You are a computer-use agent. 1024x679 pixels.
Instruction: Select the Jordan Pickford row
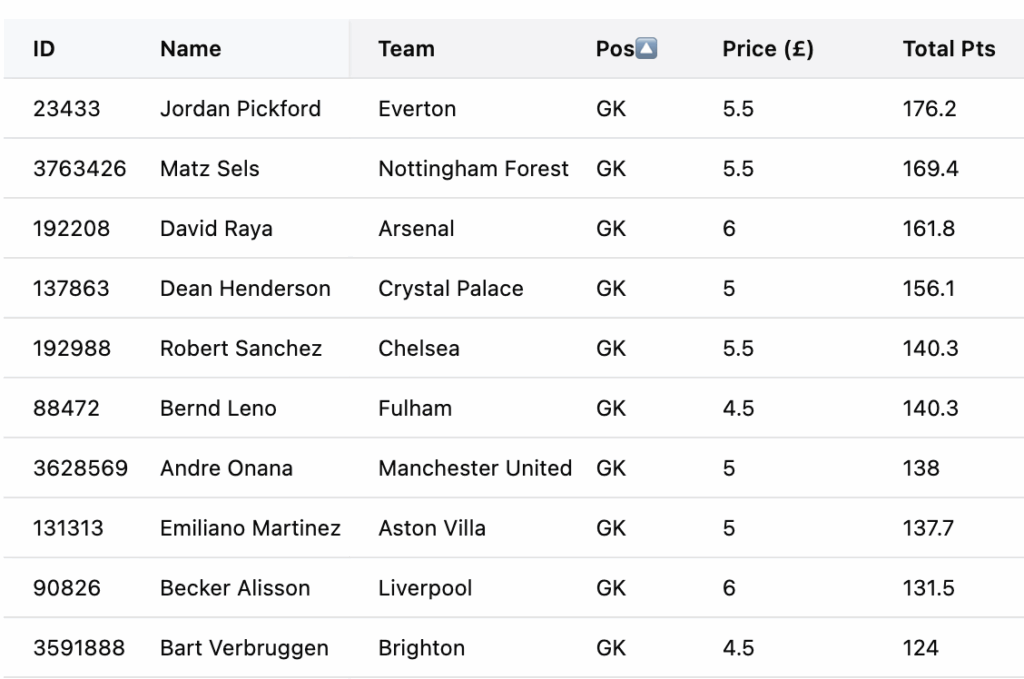point(240,109)
